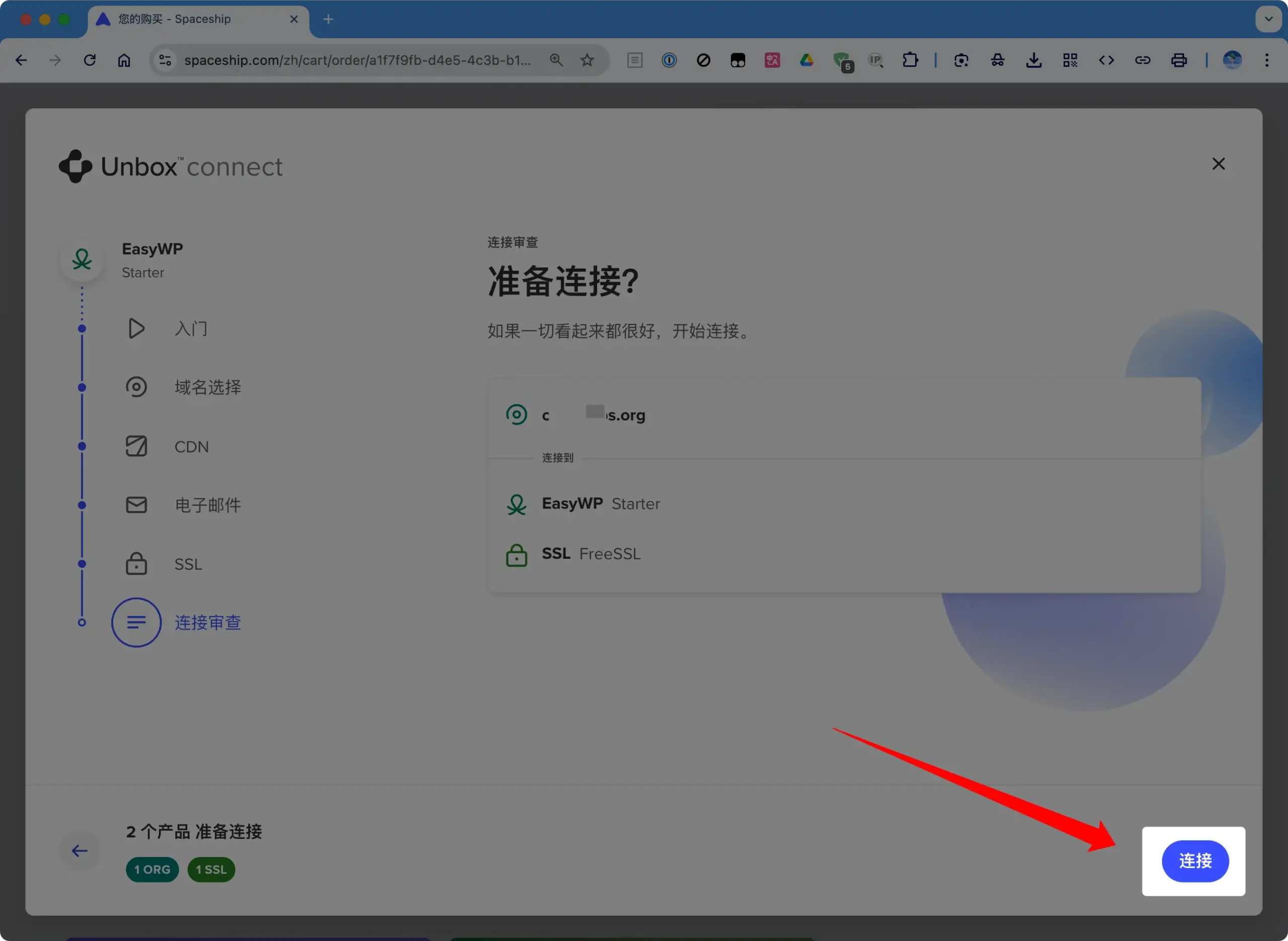Open the tab search dropdown
The height and width of the screenshot is (941, 1288).
click(x=1268, y=19)
